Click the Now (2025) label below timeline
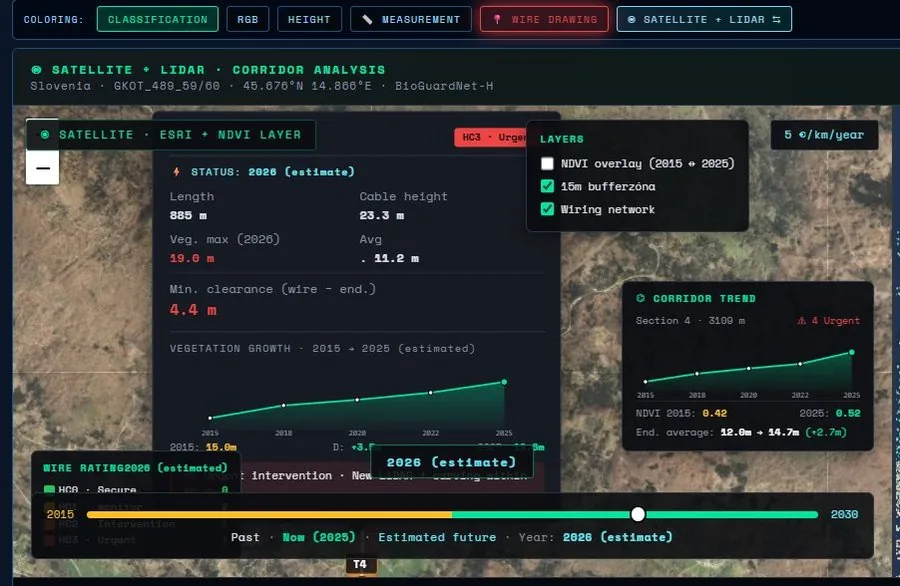The width and height of the screenshot is (900, 586). click(x=319, y=537)
